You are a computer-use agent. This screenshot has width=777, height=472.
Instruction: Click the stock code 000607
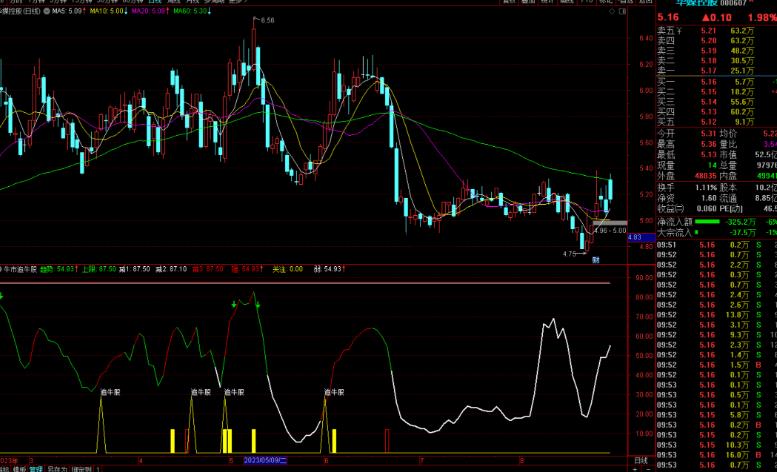(733, 3)
